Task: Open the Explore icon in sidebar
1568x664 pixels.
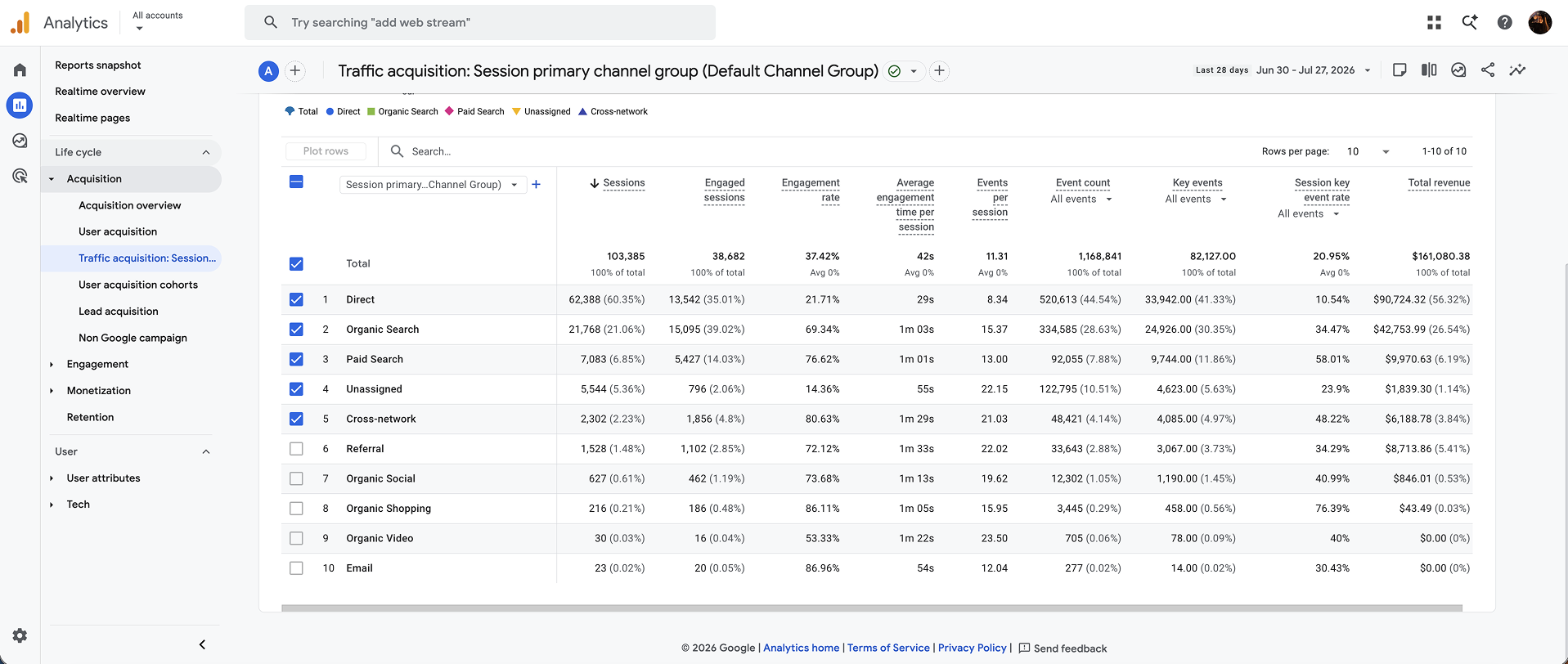Action: [20, 141]
